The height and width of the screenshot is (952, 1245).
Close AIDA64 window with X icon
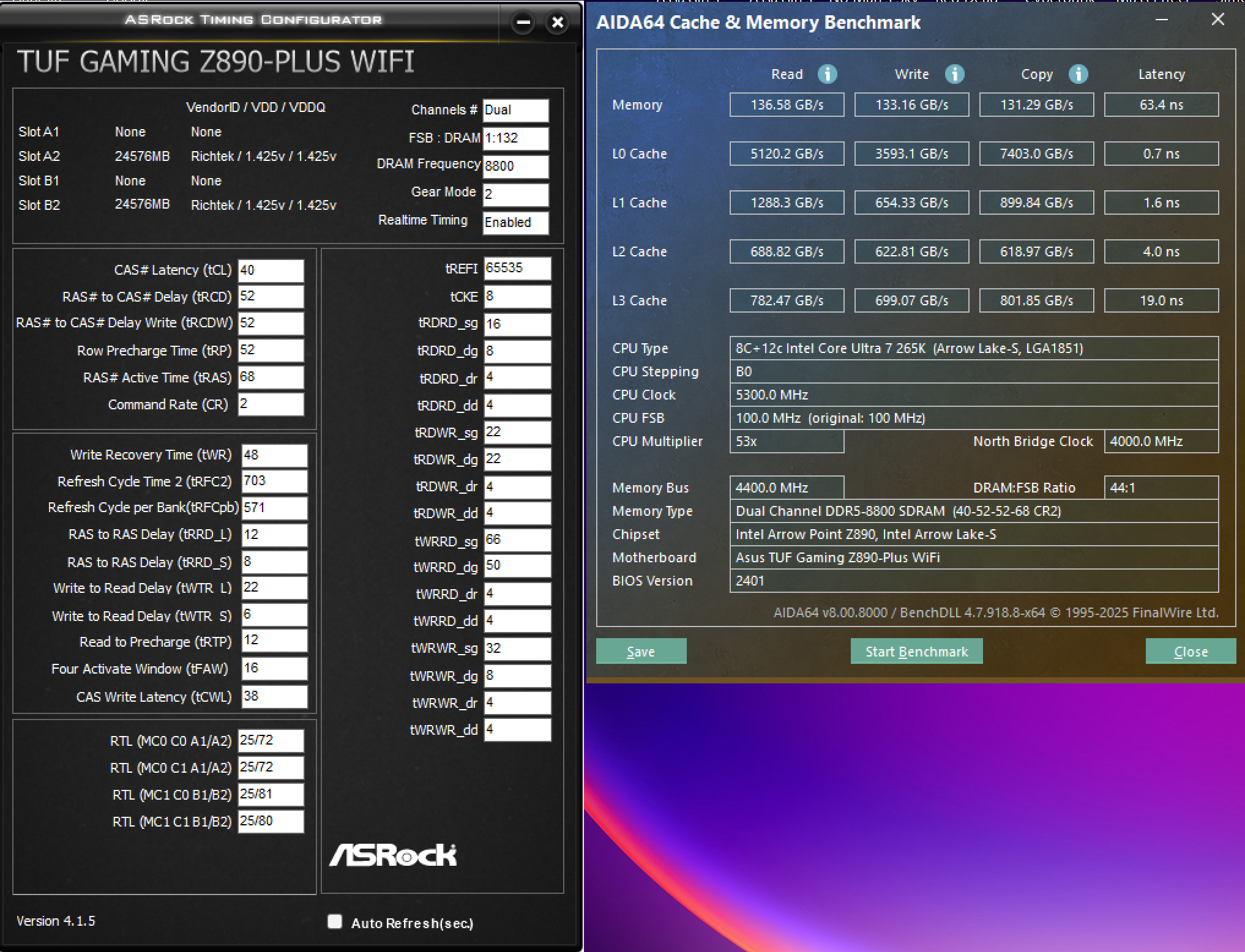[x=1217, y=20]
